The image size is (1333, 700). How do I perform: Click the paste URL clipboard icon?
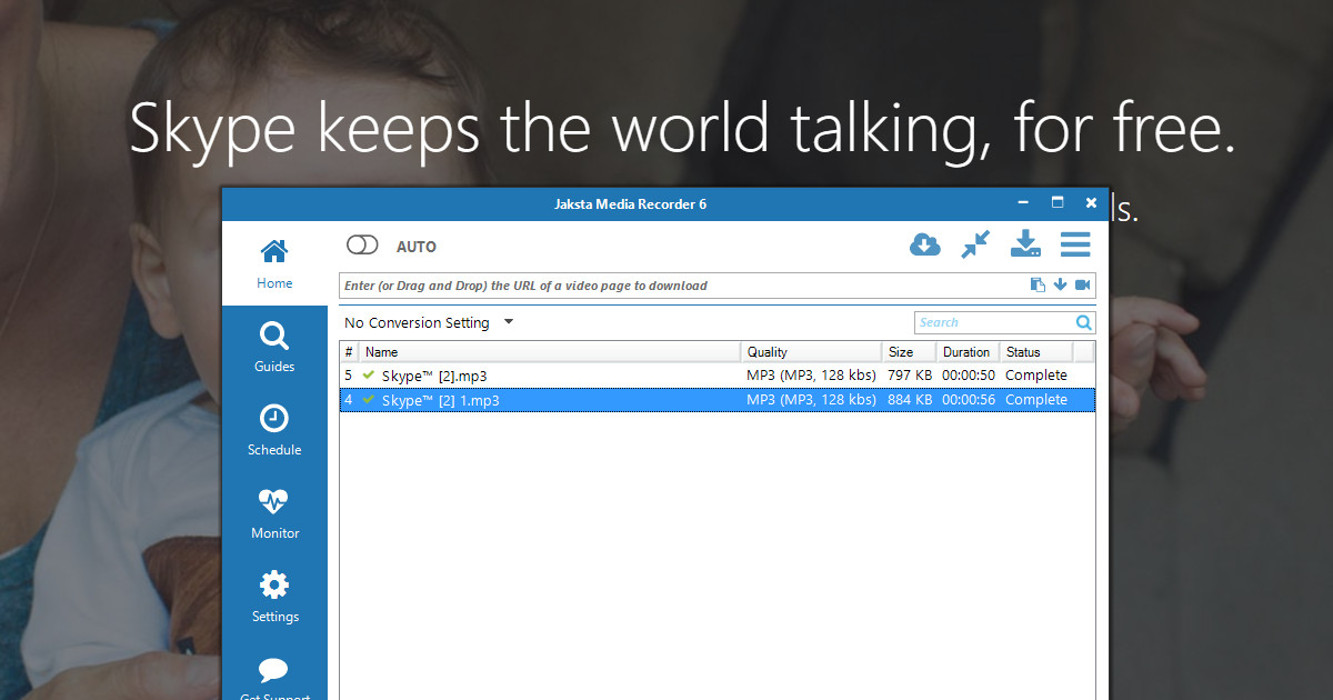pos(1038,285)
